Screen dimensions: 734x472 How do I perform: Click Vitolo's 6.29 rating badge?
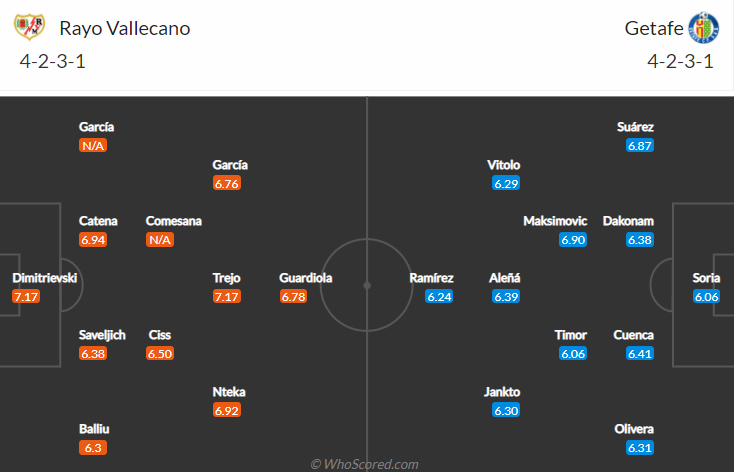[506, 183]
